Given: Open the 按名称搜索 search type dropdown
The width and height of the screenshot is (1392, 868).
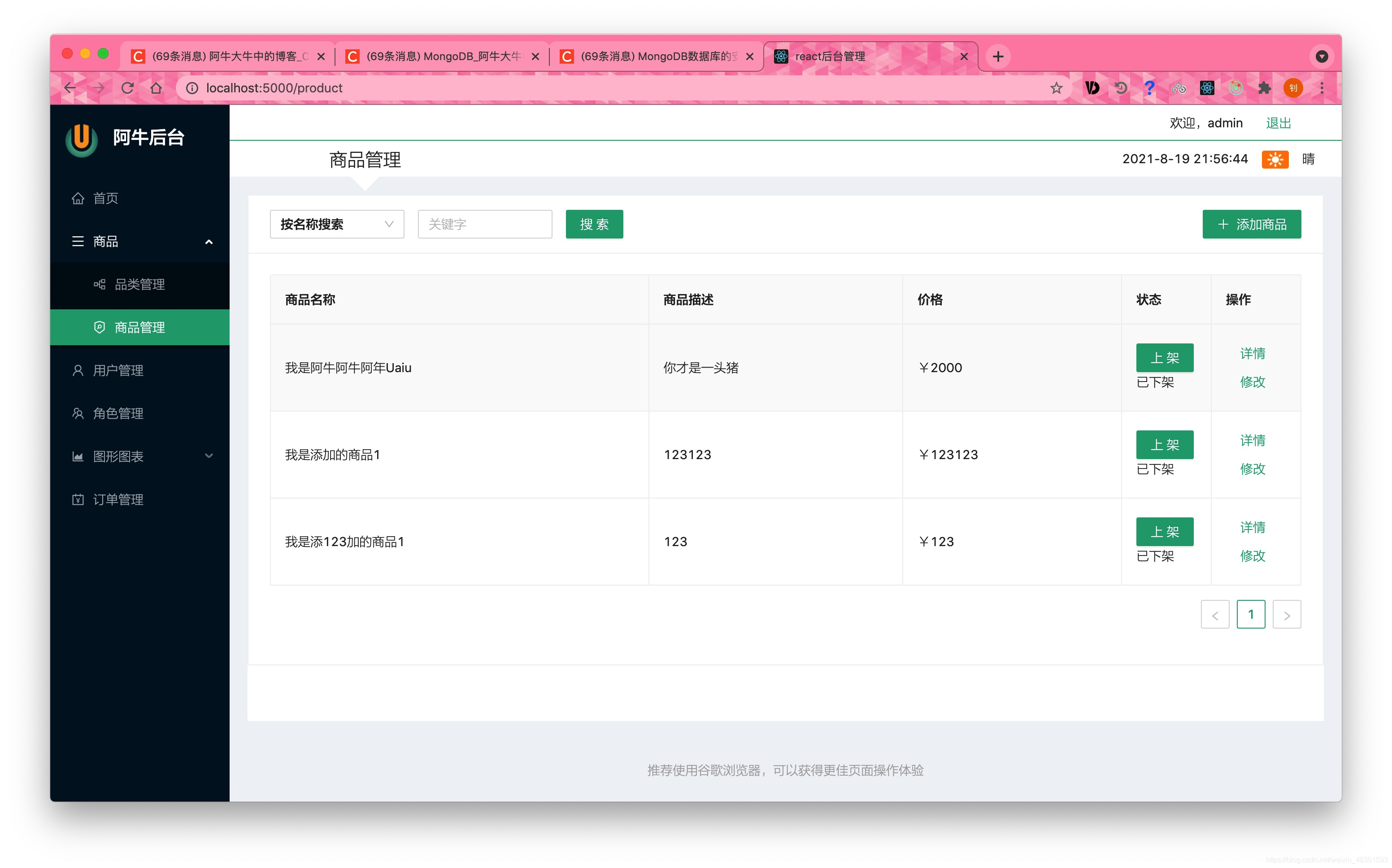Looking at the screenshot, I should (337, 224).
